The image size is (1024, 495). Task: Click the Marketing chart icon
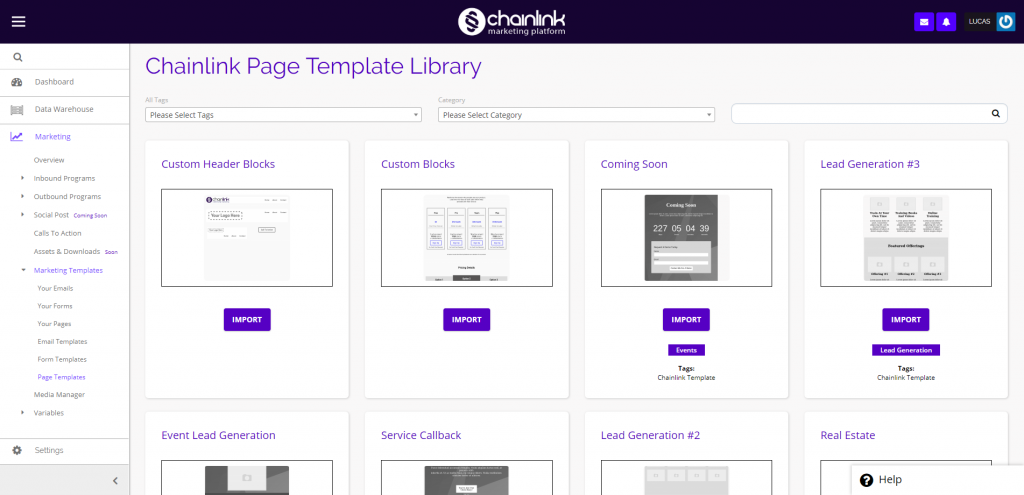point(17,137)
